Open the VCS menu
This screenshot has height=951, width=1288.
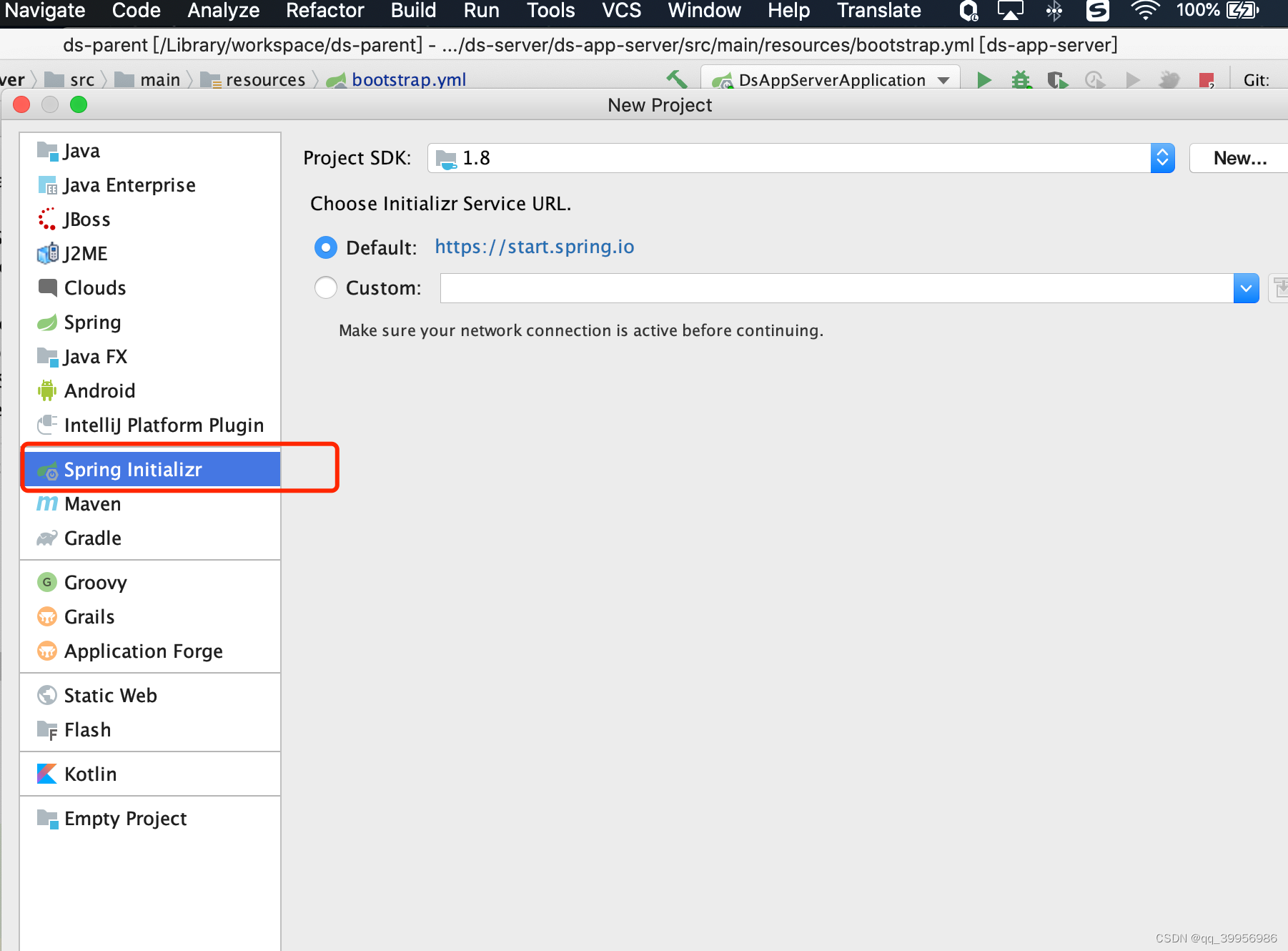coord(622,11)
